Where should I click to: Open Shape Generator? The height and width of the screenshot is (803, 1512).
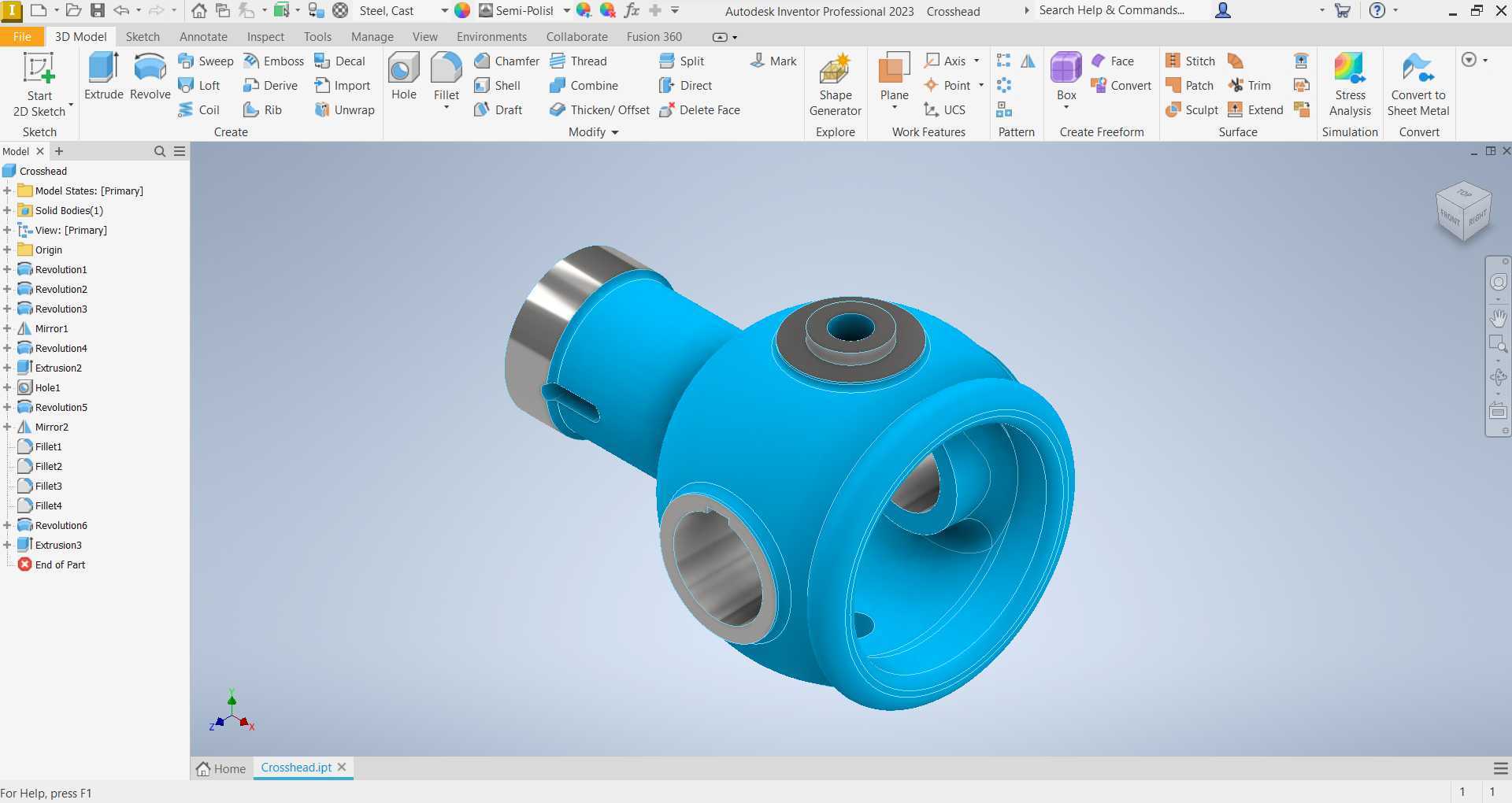point(836,84)
